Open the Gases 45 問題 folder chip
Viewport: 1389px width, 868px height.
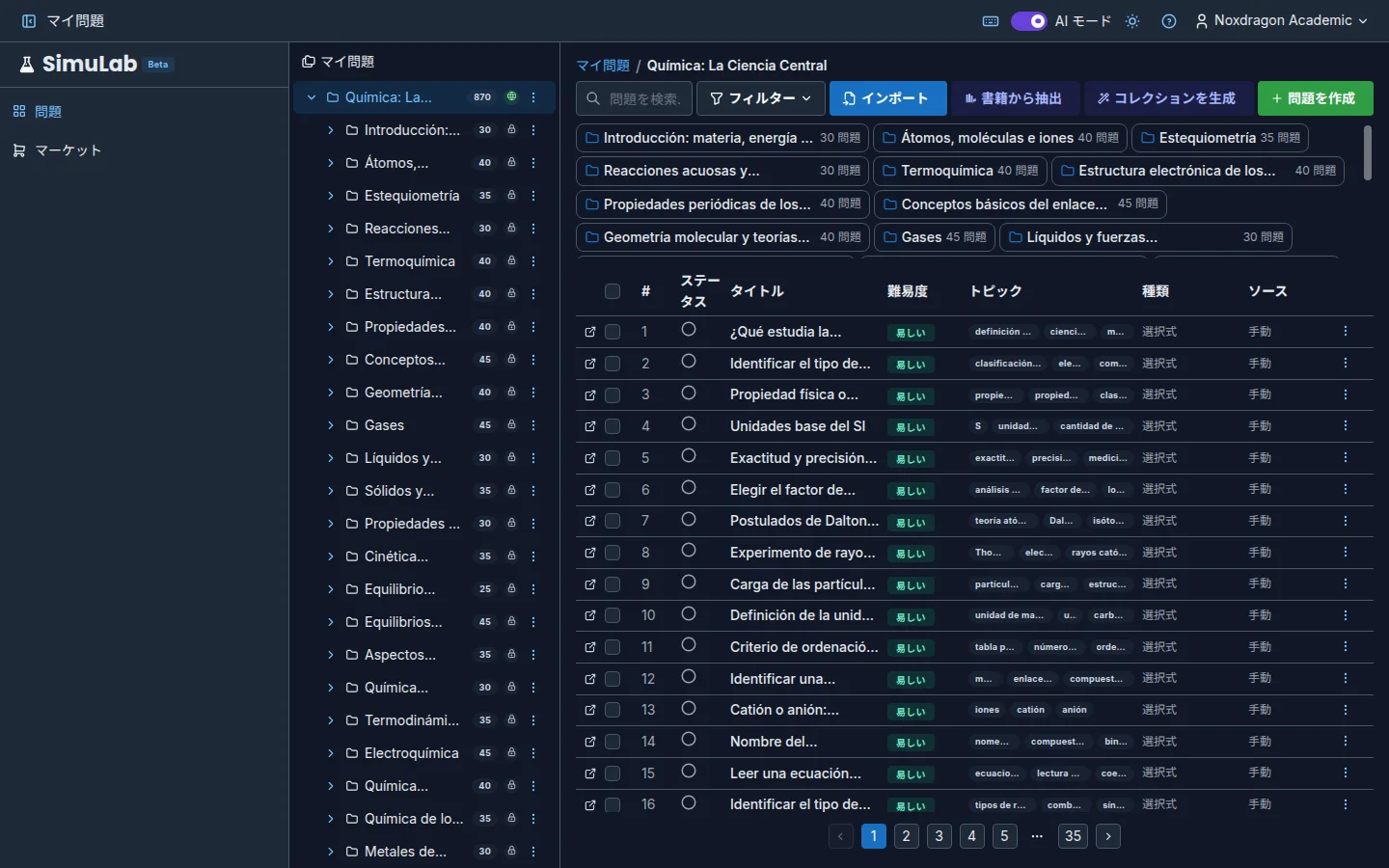pos(935,237)
